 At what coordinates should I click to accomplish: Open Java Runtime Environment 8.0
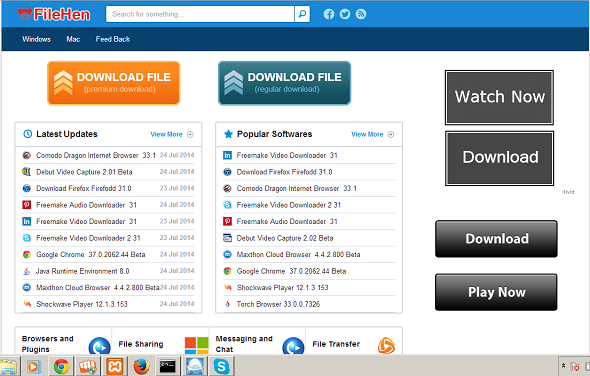[x=83, y=271]
